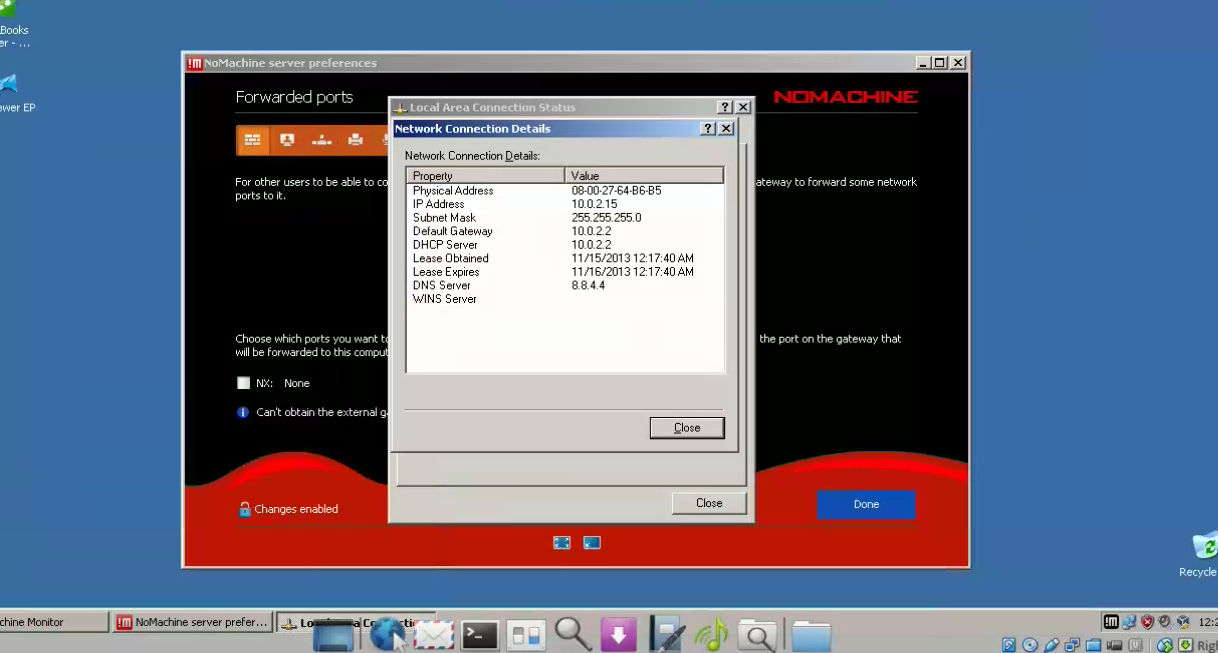This screenshot has width=1218, height=653.
Task: Open the monitor/user settings icon in NoMachine toolbar
Action: coord(287,140)
